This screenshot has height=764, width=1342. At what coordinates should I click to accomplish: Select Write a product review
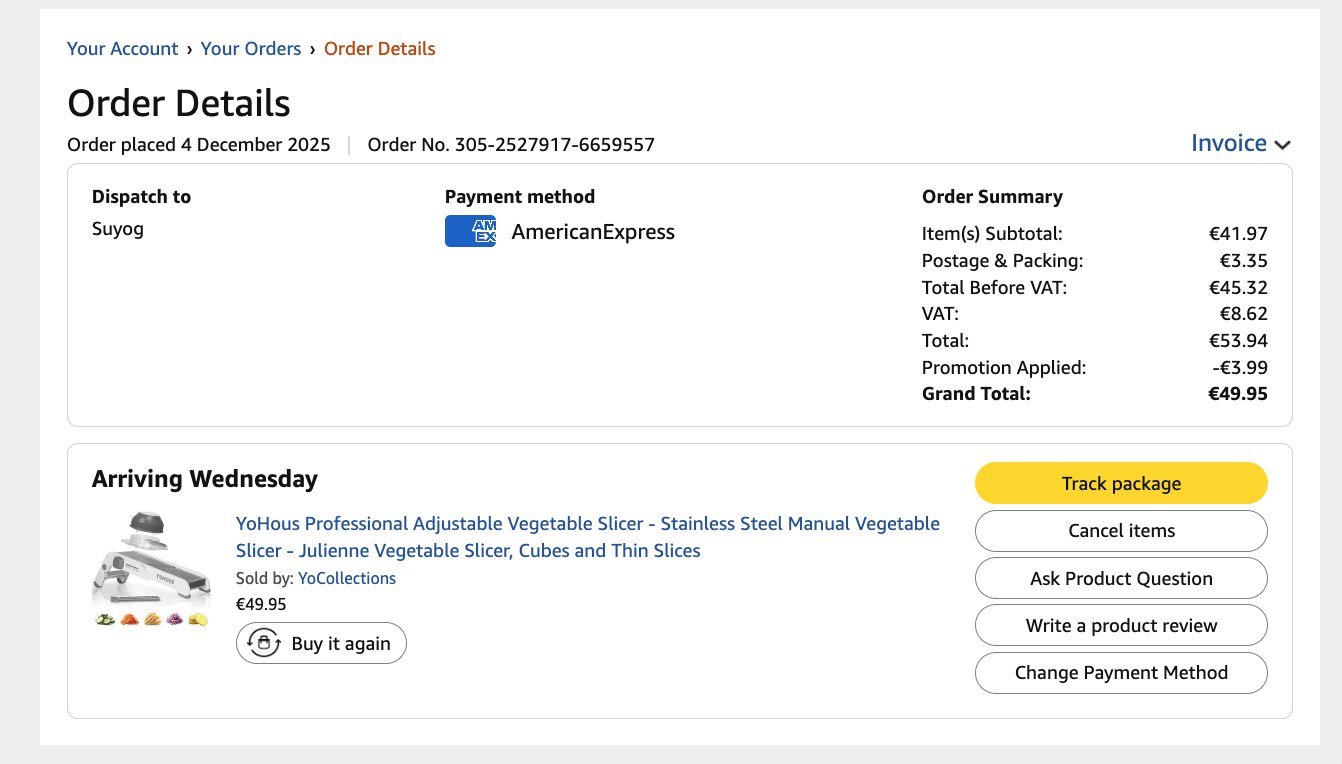click(1121, 625)
